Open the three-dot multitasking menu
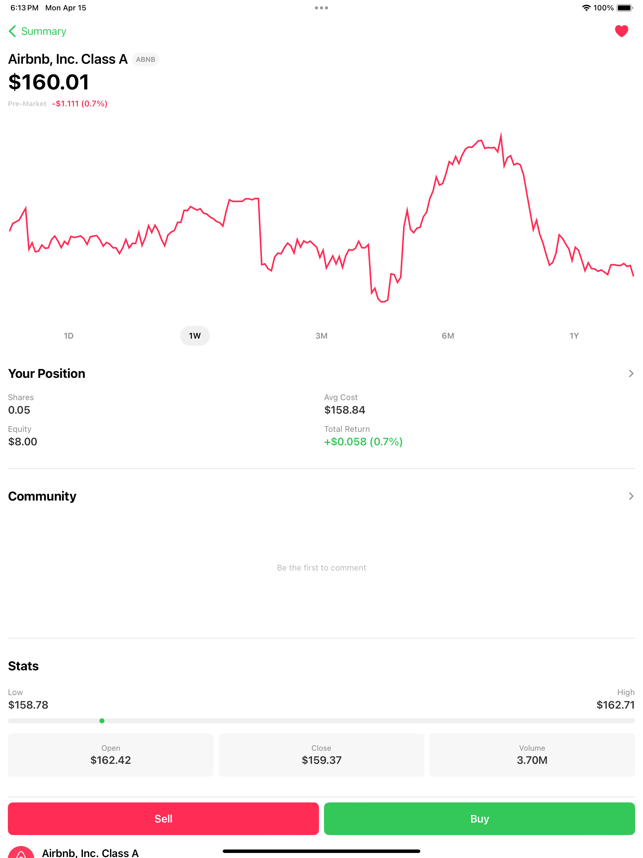 click(321, 8)
